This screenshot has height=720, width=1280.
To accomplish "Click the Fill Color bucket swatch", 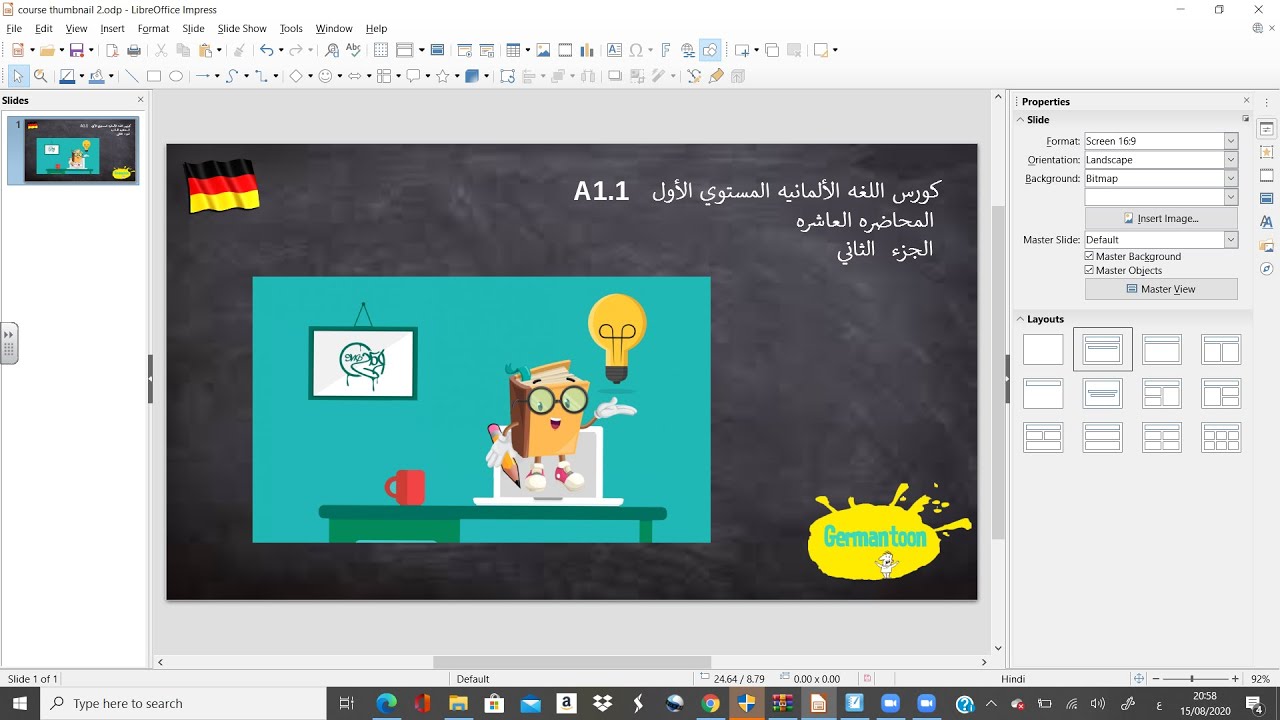I will click(x=96, y=76).
